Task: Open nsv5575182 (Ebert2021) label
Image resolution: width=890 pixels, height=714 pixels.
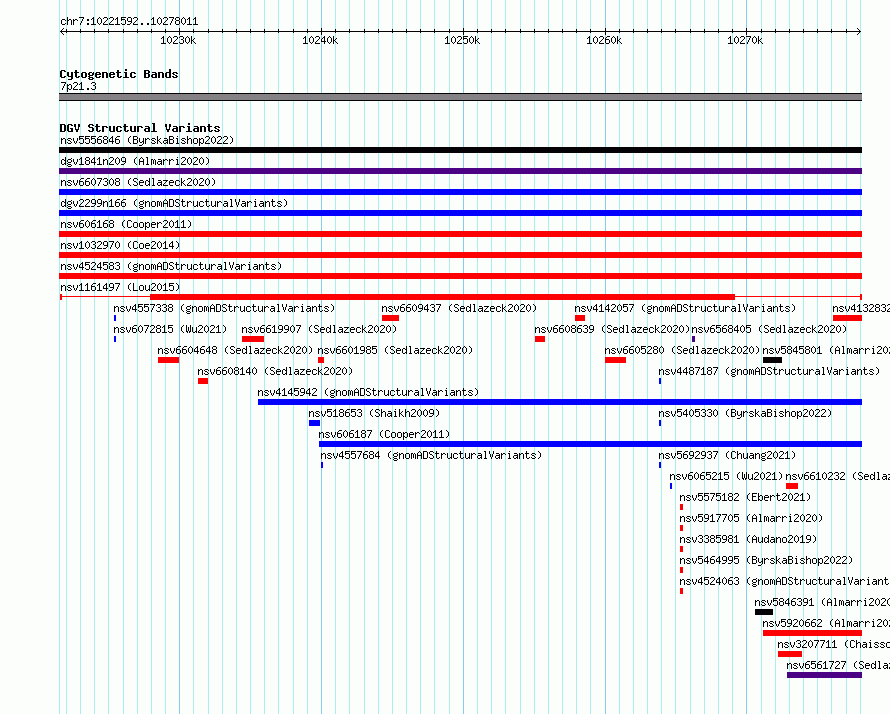Action: [745, 497]
